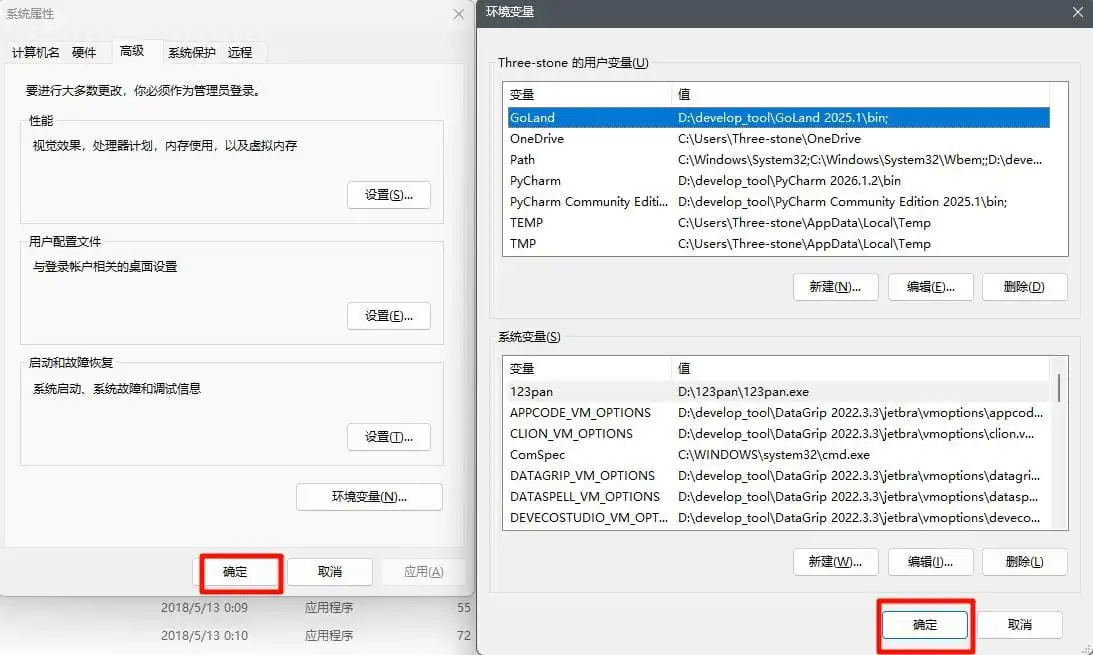Pick the Path user variable row
This screenshot has height=655, width=1093.
(779, 160)
